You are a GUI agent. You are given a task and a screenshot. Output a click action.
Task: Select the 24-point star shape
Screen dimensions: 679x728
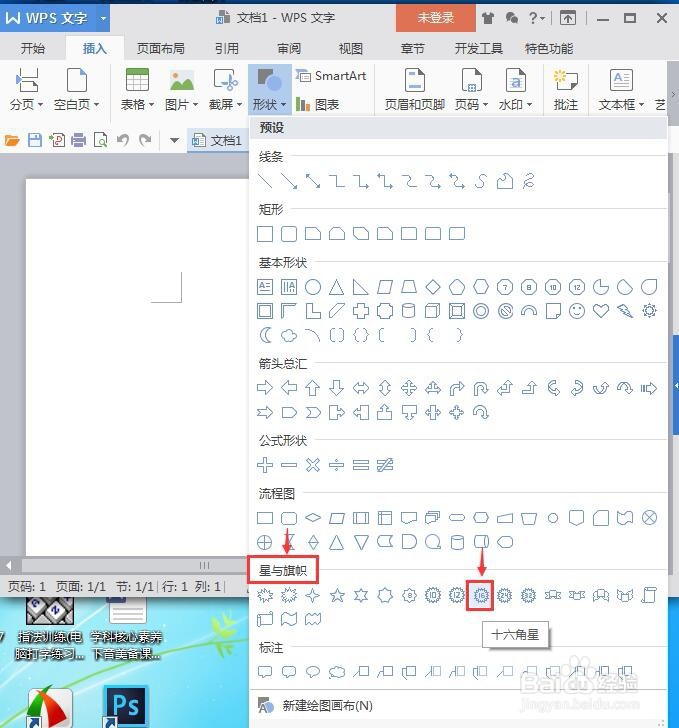[x=504, y=595]
